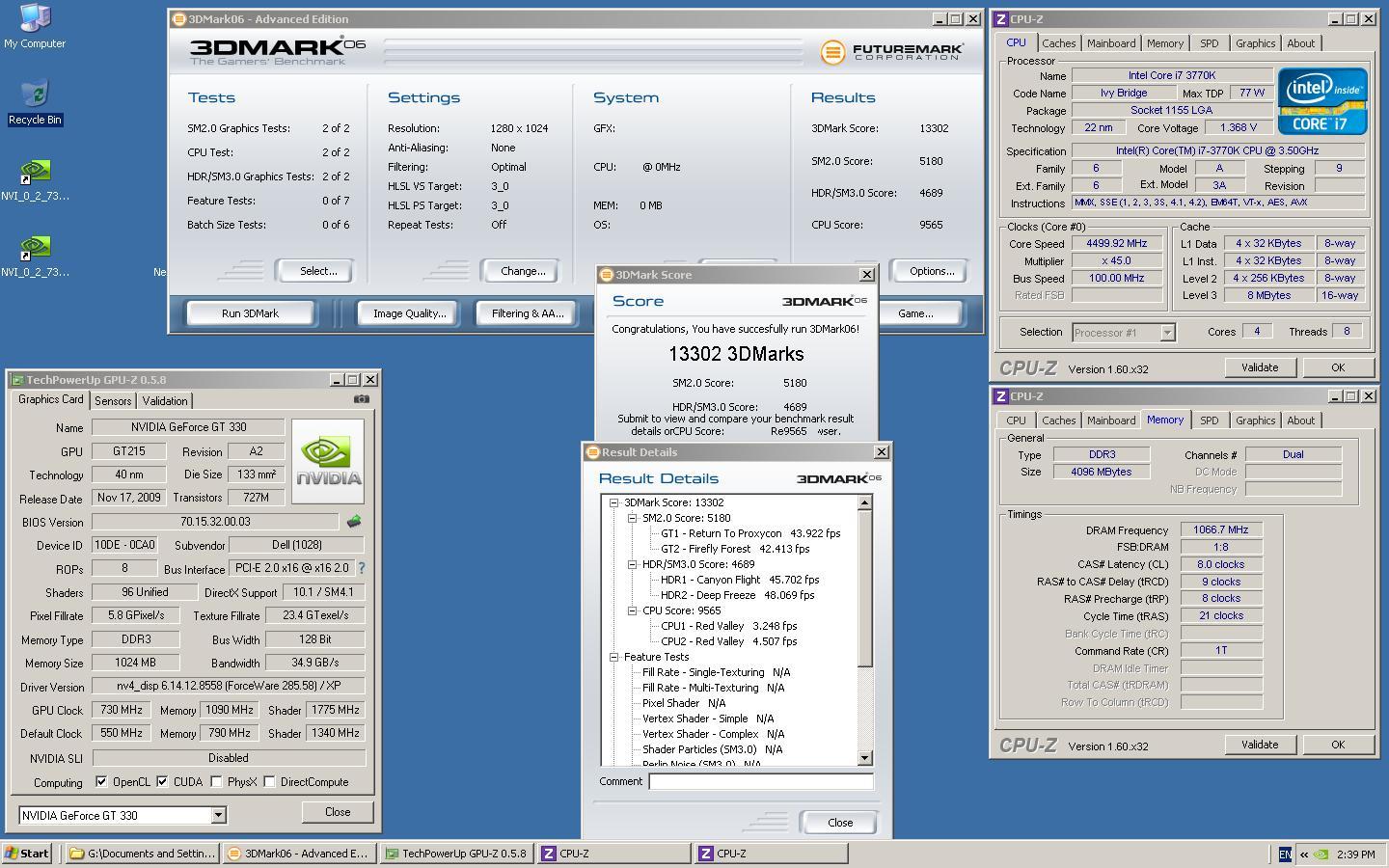The width and height of the screenshot is (1389, 868).
Task: Toggle the CUDA checkbox in GPU-Z
Action: tap(162, 781)
